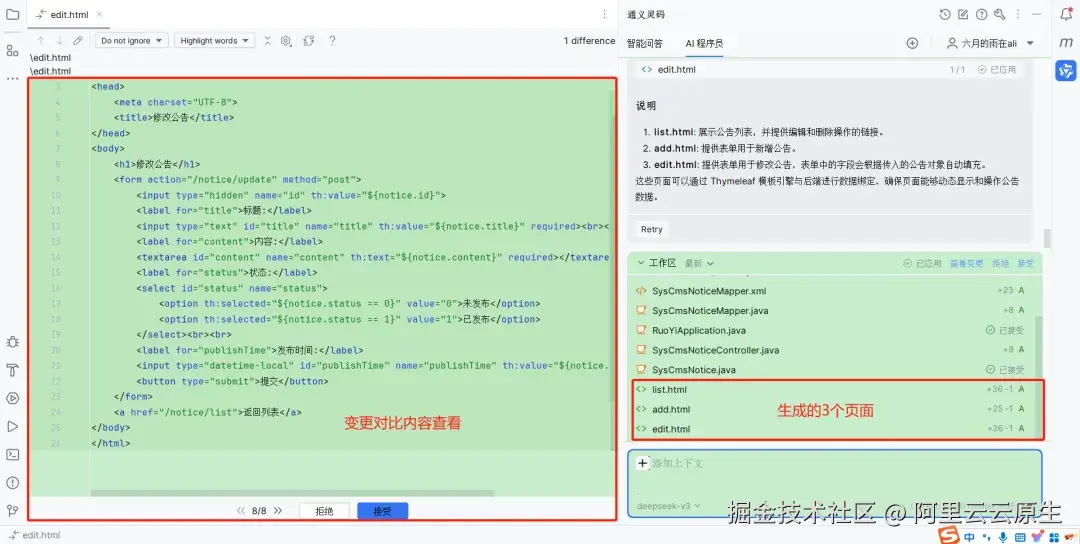
Task: Open the Services icon in left sidebar
Action: [x=12, y=398]
